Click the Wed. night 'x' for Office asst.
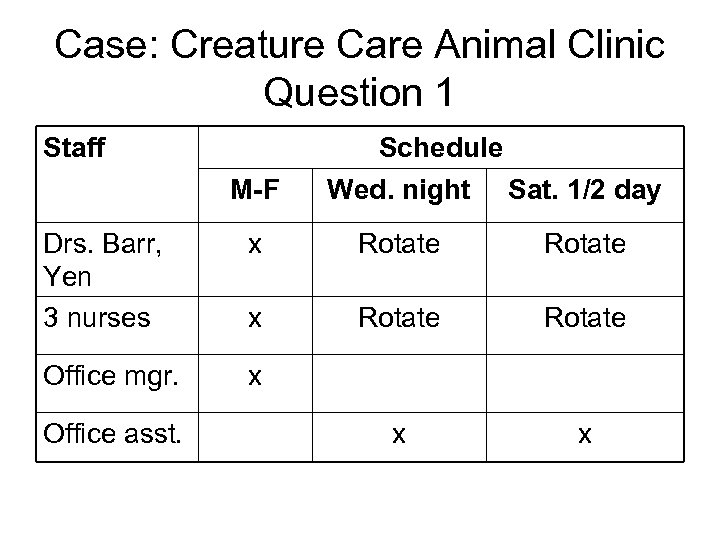 [398, 435]
